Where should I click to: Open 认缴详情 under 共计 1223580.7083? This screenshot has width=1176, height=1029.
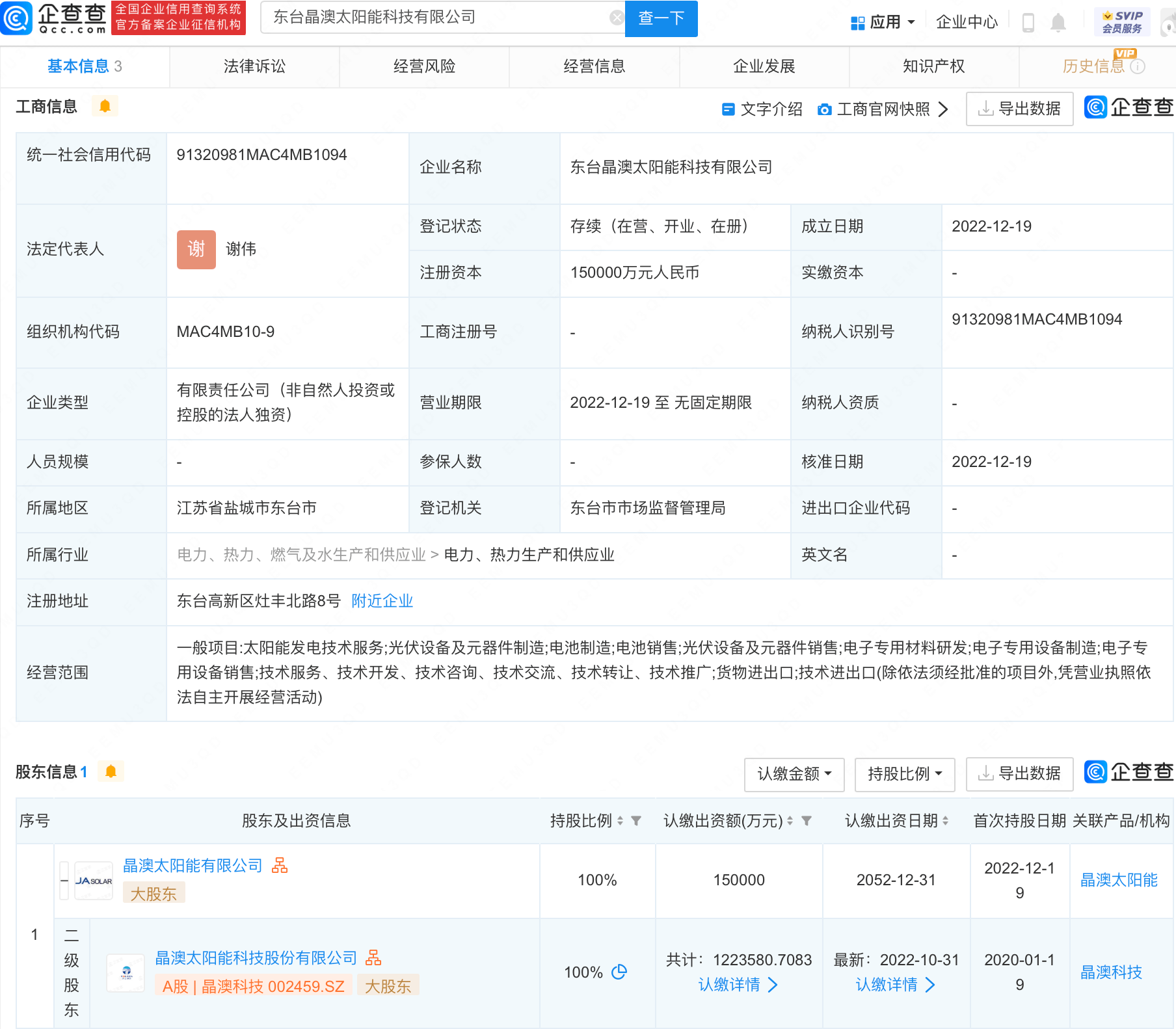pos(738,985)
